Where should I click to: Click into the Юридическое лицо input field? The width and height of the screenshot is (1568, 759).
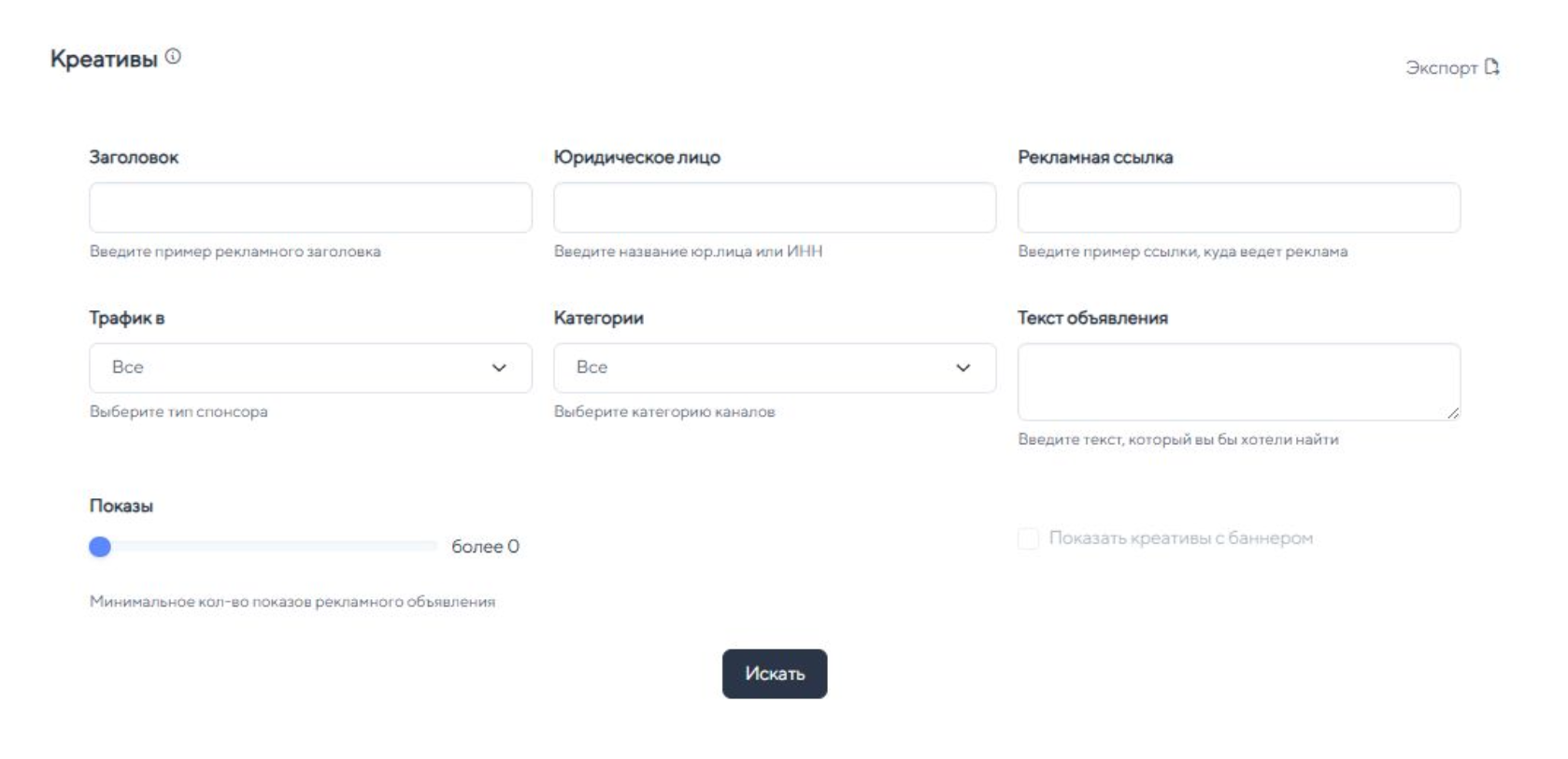click(x=774, y=208)
